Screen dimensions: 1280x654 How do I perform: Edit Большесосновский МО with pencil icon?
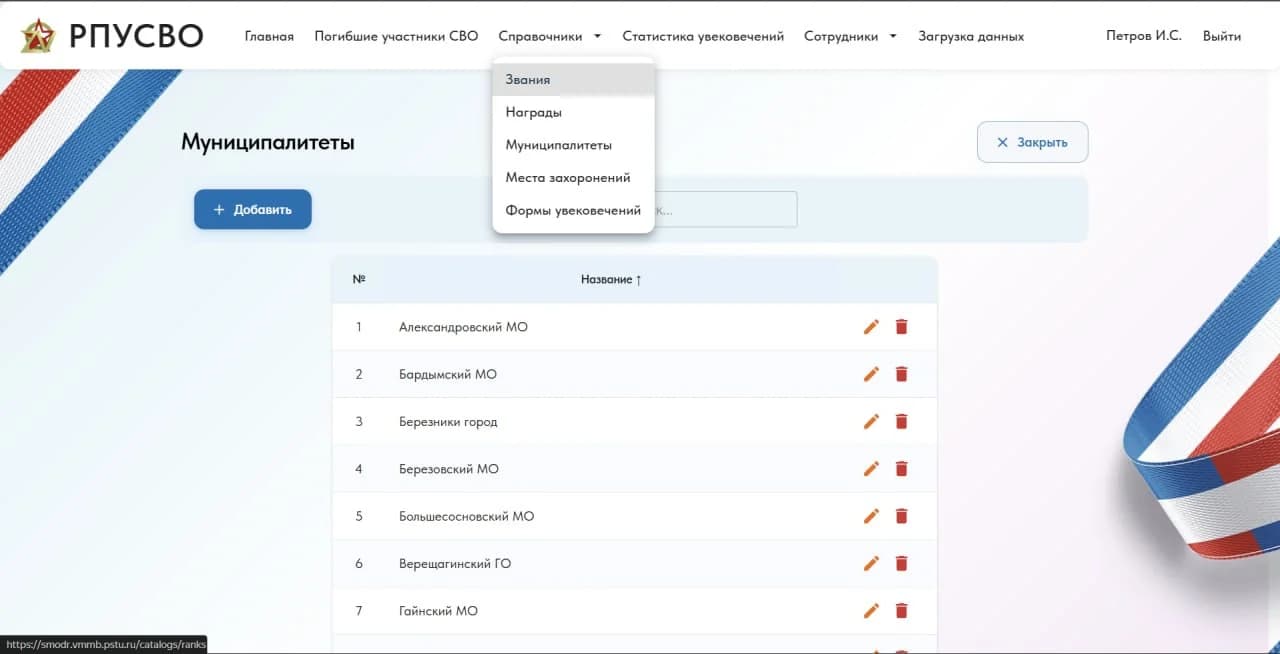pyautogui.click(x=871, y=516)
